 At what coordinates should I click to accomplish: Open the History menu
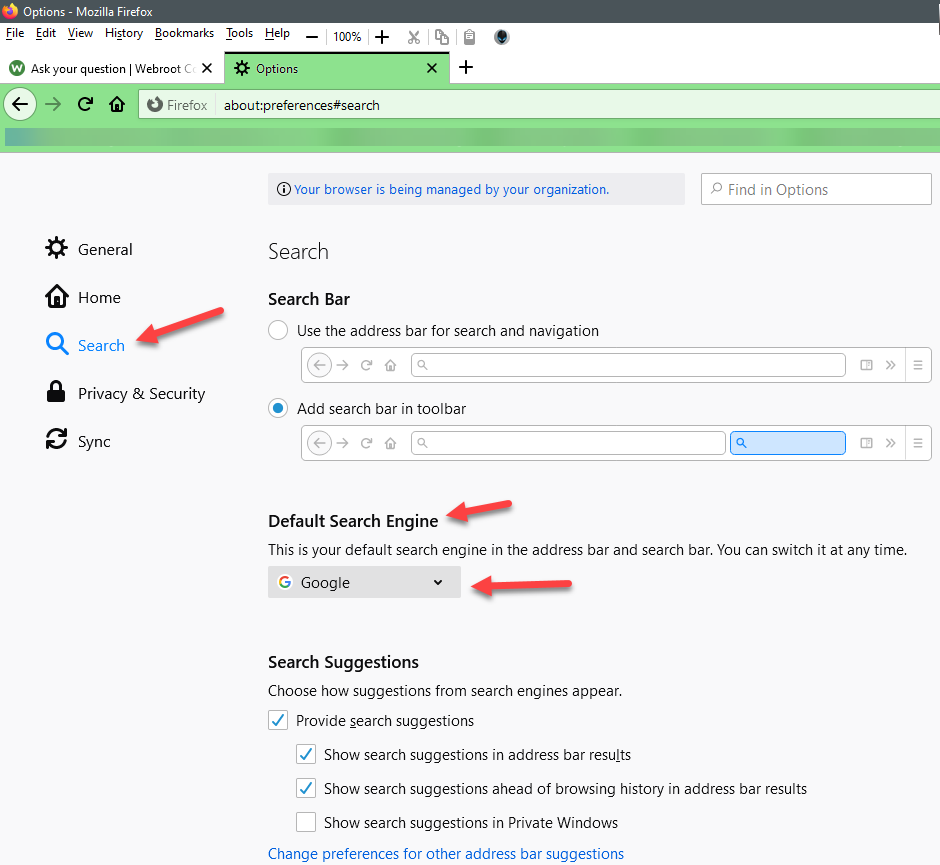123,34
